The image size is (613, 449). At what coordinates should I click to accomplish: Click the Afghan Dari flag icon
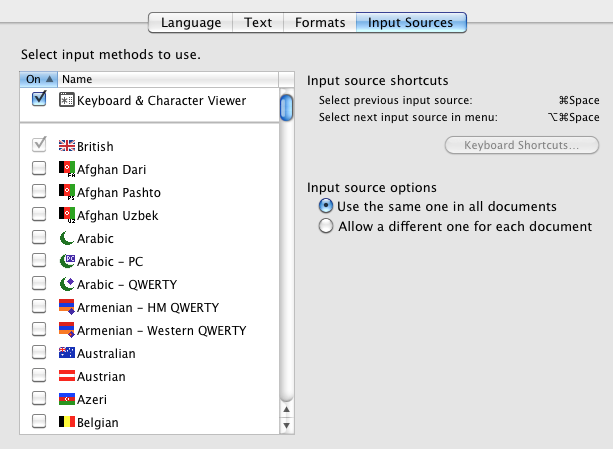[67, 169]
